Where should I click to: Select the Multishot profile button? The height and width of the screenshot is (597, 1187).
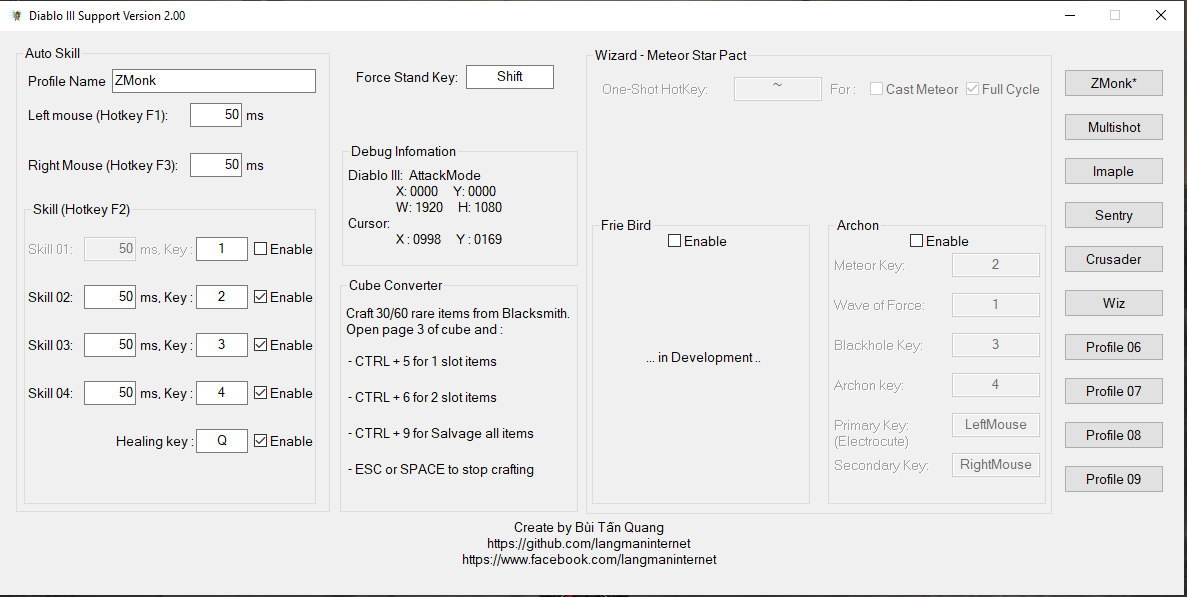pos(1114,127)
